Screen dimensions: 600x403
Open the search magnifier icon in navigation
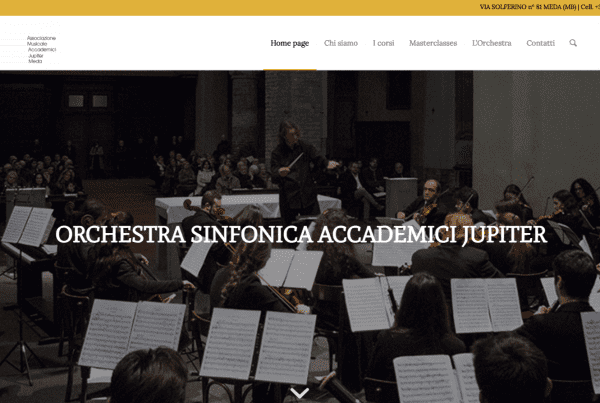(573, 43)
